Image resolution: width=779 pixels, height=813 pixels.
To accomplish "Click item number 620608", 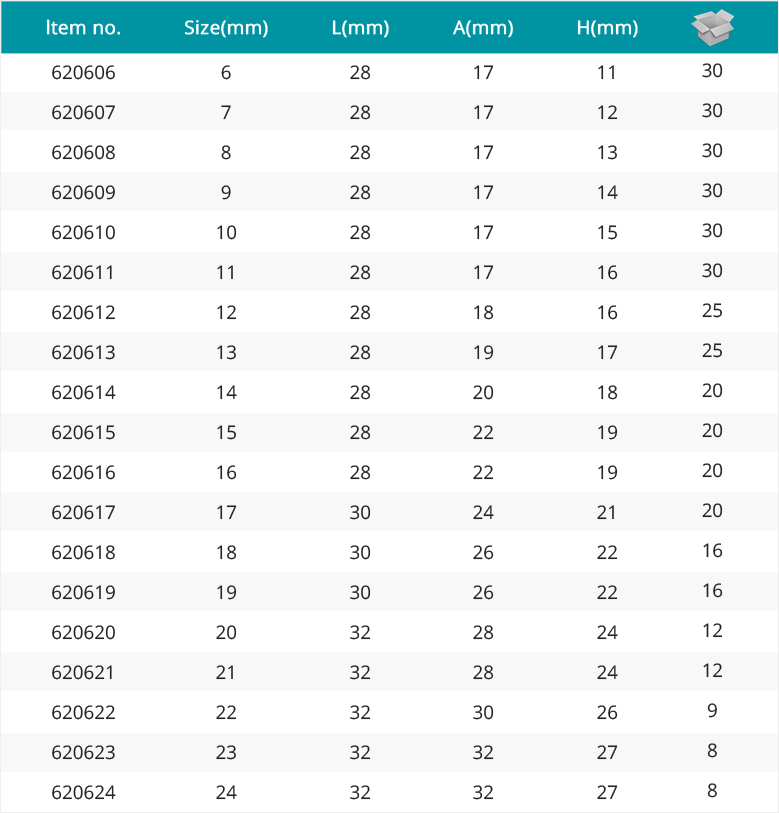I will (x=83, y=152).
